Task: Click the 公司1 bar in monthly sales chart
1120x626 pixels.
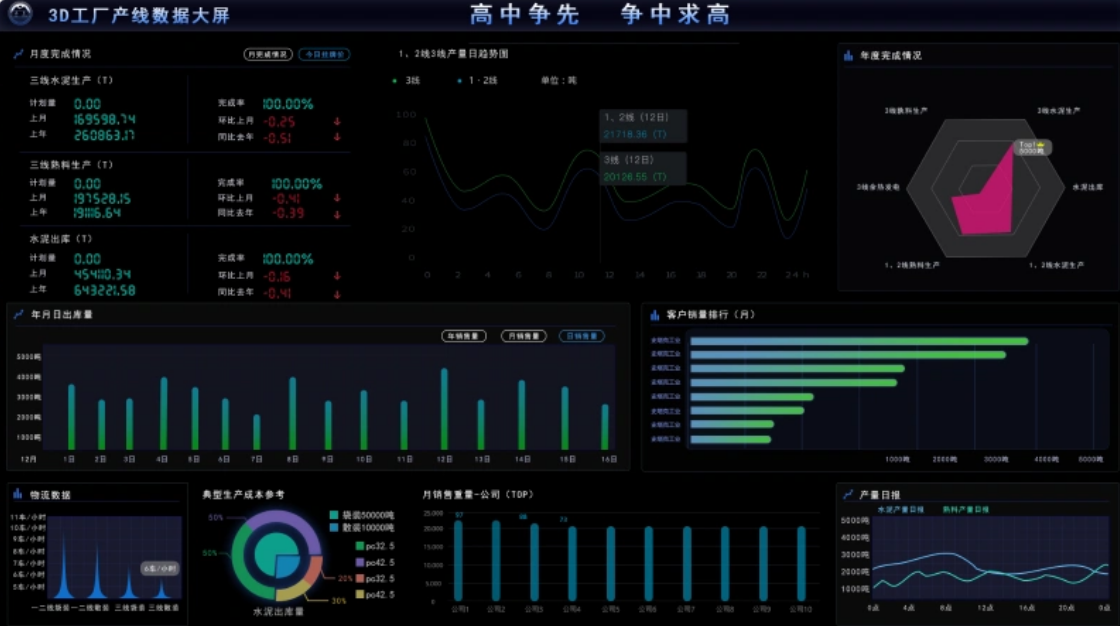Action: [x=459, y=561]
